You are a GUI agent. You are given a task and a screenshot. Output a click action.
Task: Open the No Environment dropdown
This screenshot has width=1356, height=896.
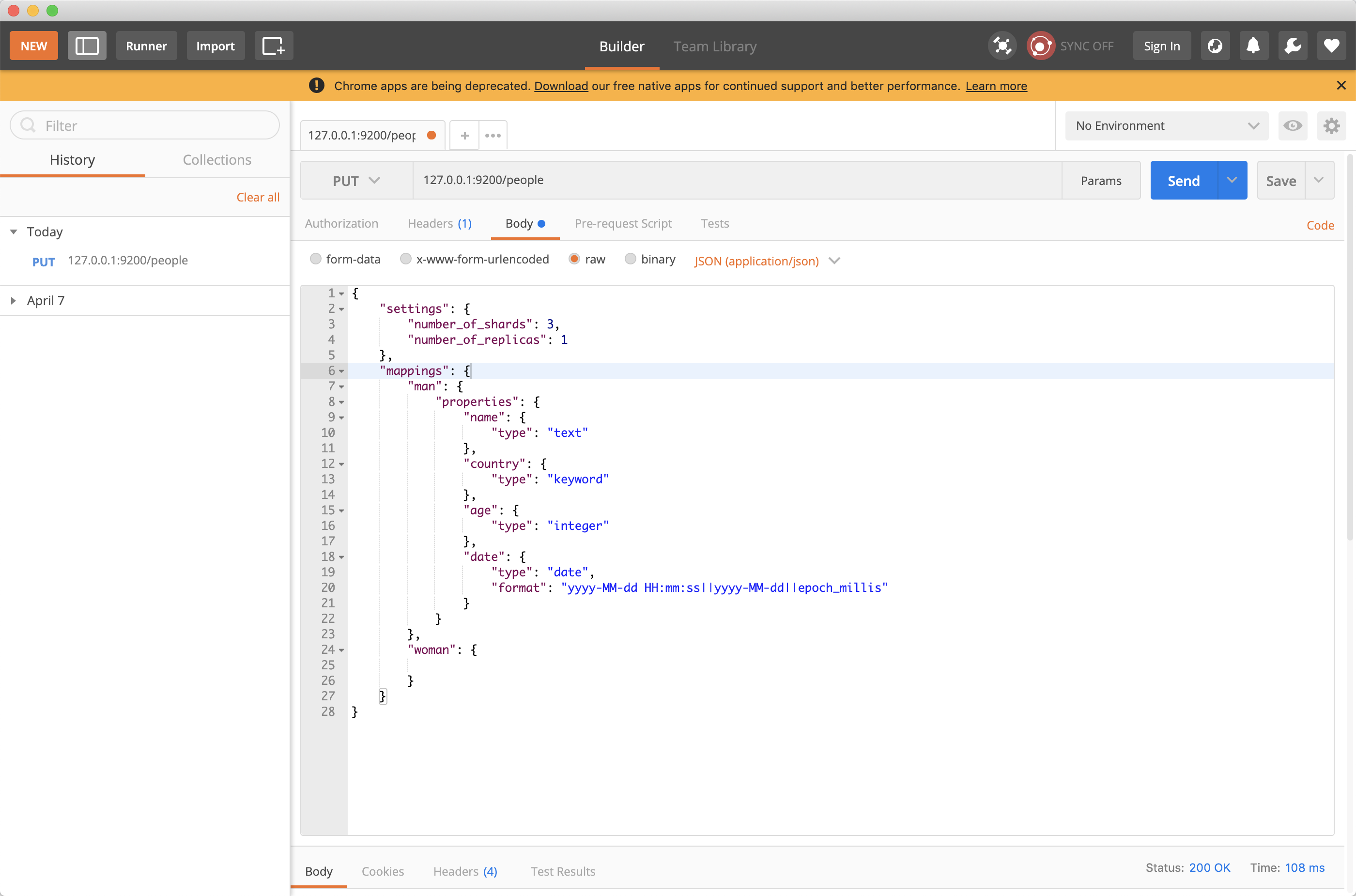click(1166, 126)
